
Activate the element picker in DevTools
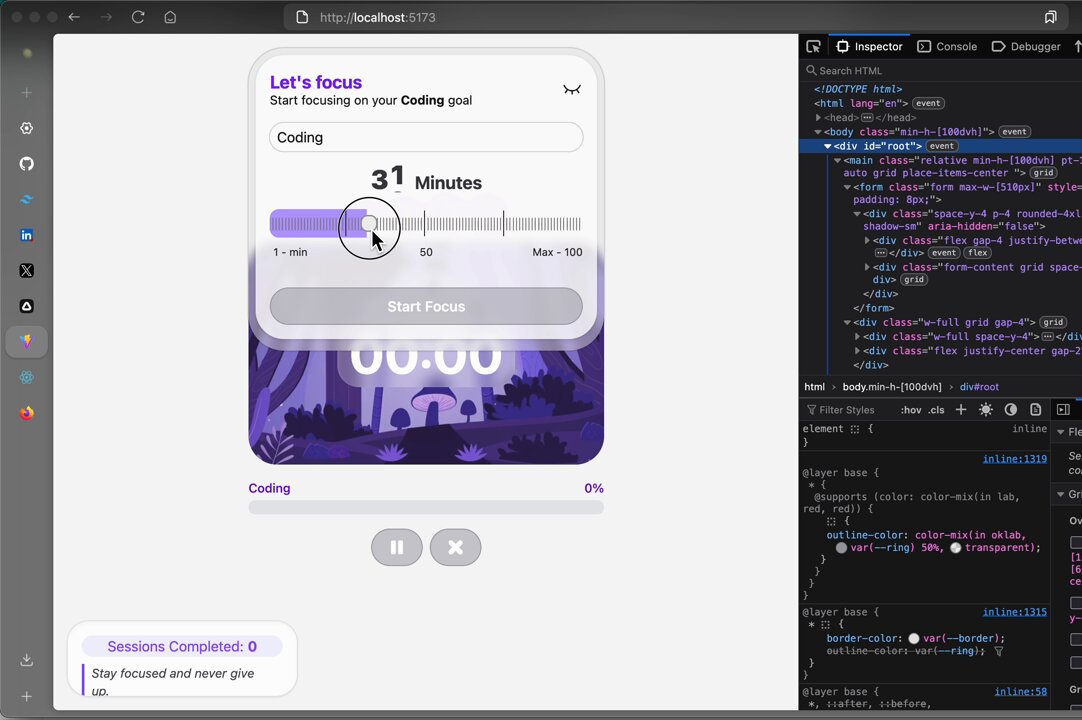(x=814, y=46)
